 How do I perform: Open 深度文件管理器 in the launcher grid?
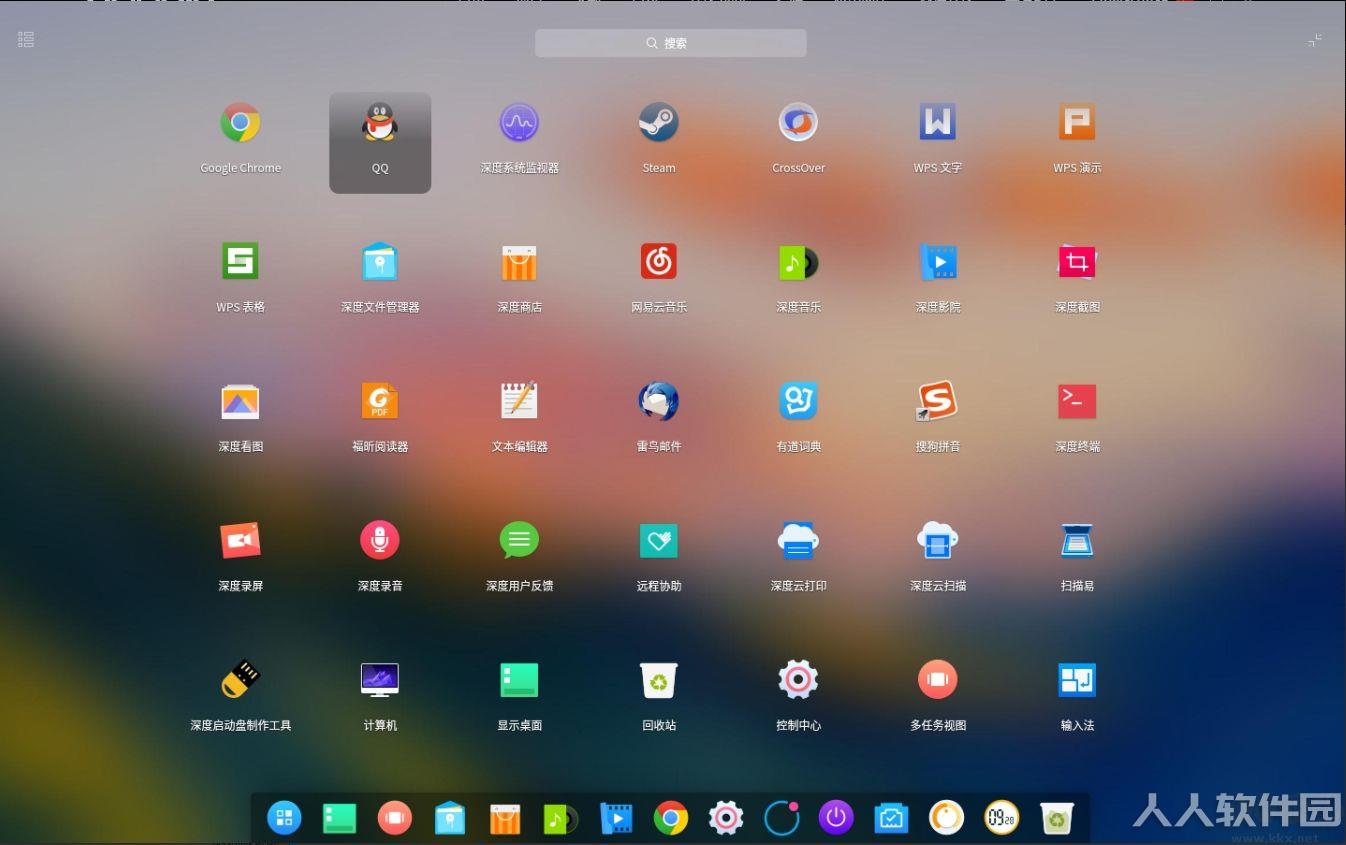(380, 262)
